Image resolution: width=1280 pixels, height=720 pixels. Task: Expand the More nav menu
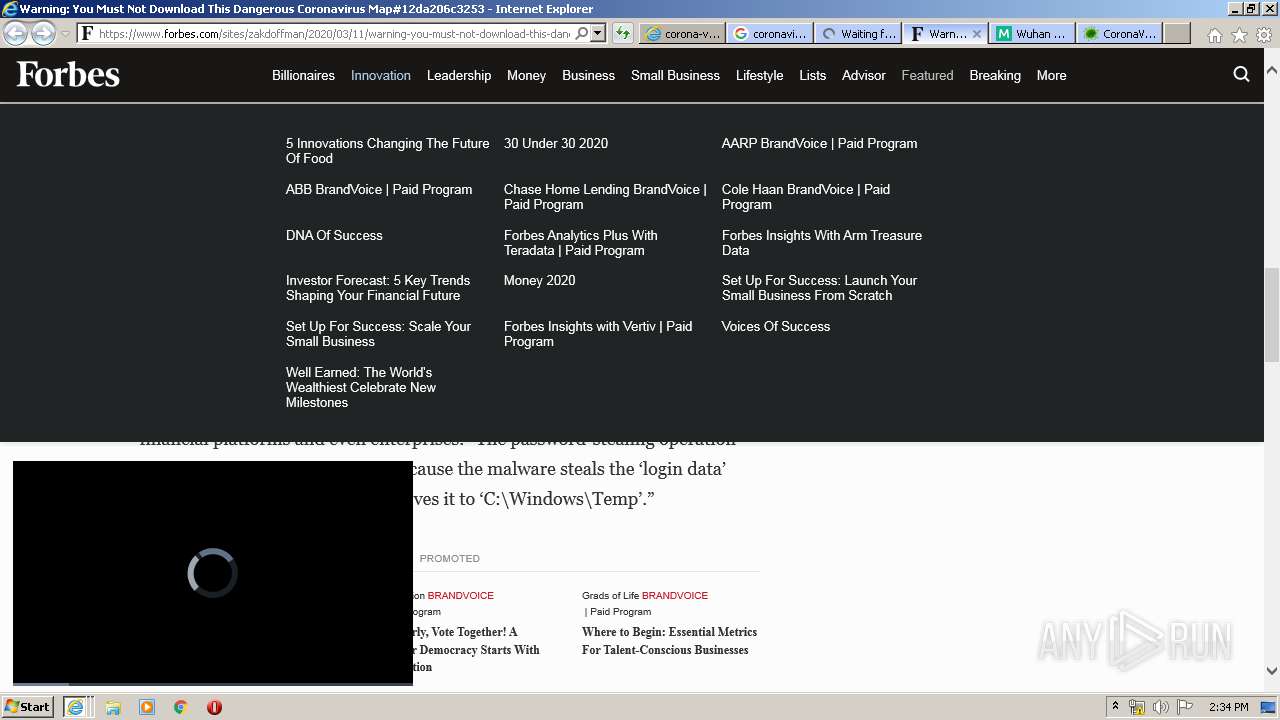point(1051,75)
